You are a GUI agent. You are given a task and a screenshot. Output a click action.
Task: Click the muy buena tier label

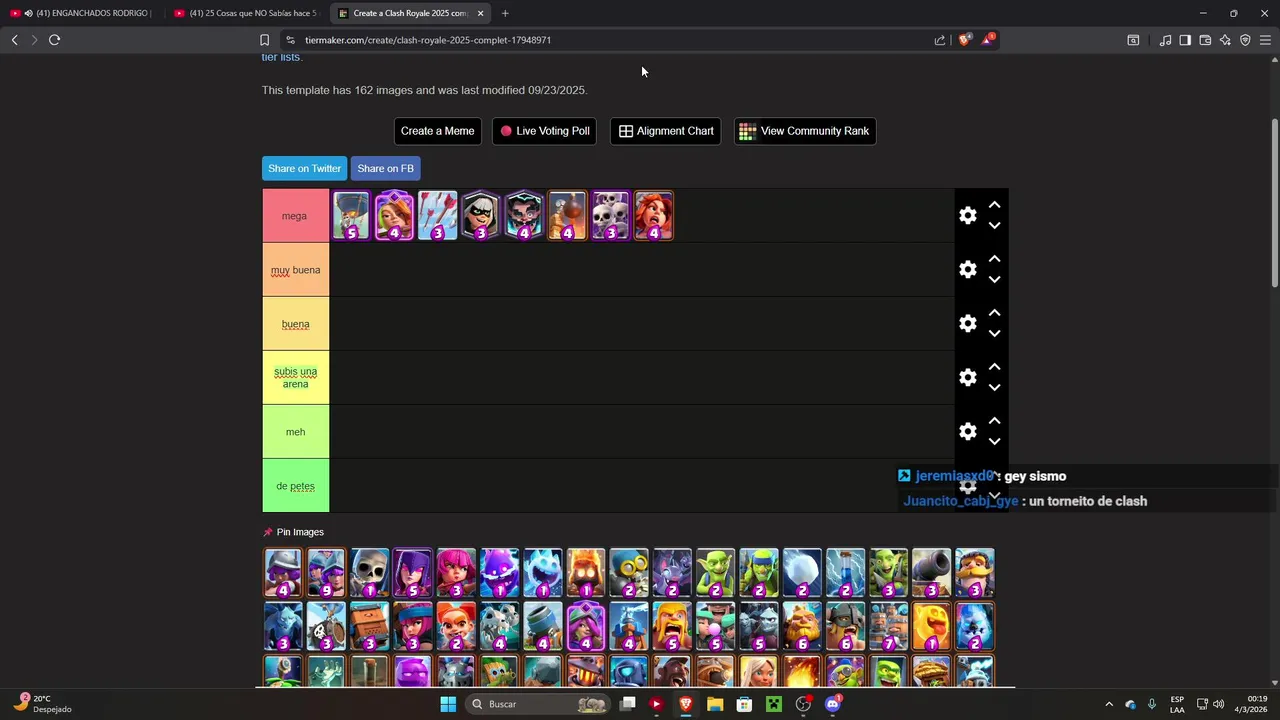tap(295, 270)
